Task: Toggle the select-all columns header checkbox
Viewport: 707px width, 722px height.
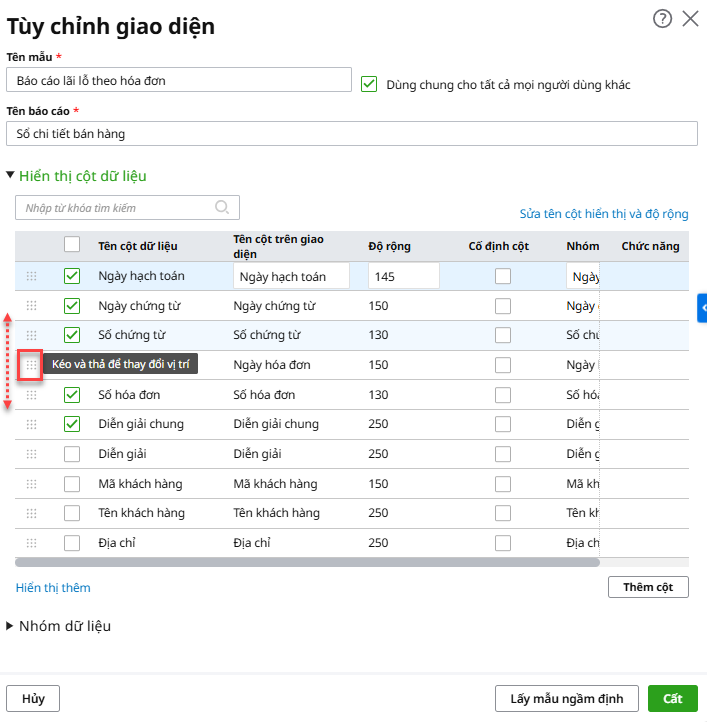Action: point(72,244)
